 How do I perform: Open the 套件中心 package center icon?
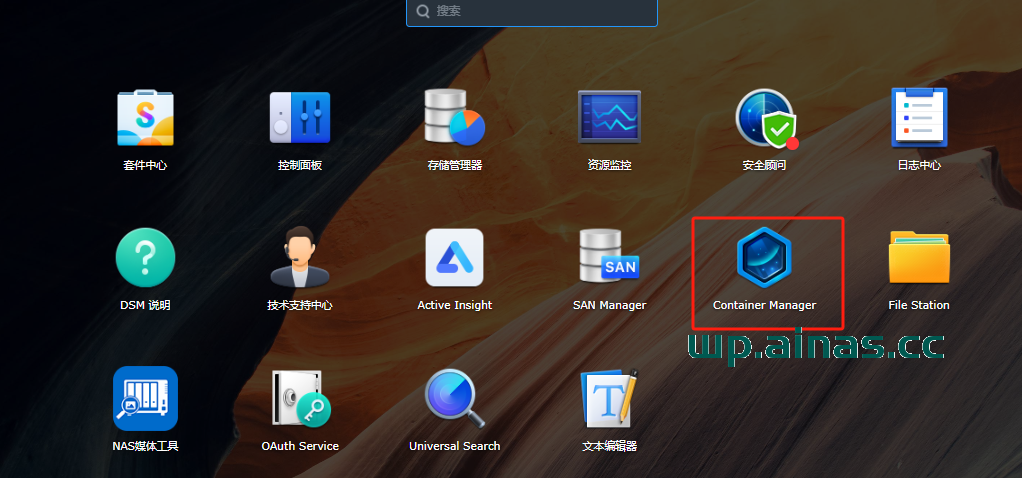click(x=145, y=117)
